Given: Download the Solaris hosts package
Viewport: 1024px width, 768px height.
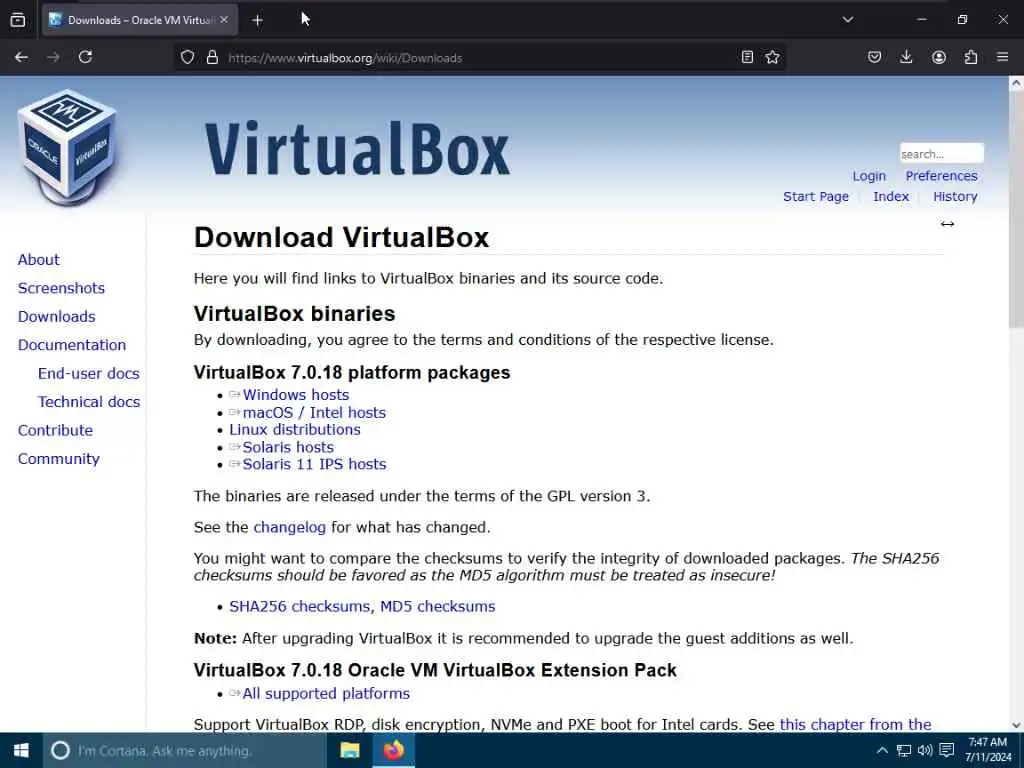Looking at the screenshot, I should click(288, 447).
